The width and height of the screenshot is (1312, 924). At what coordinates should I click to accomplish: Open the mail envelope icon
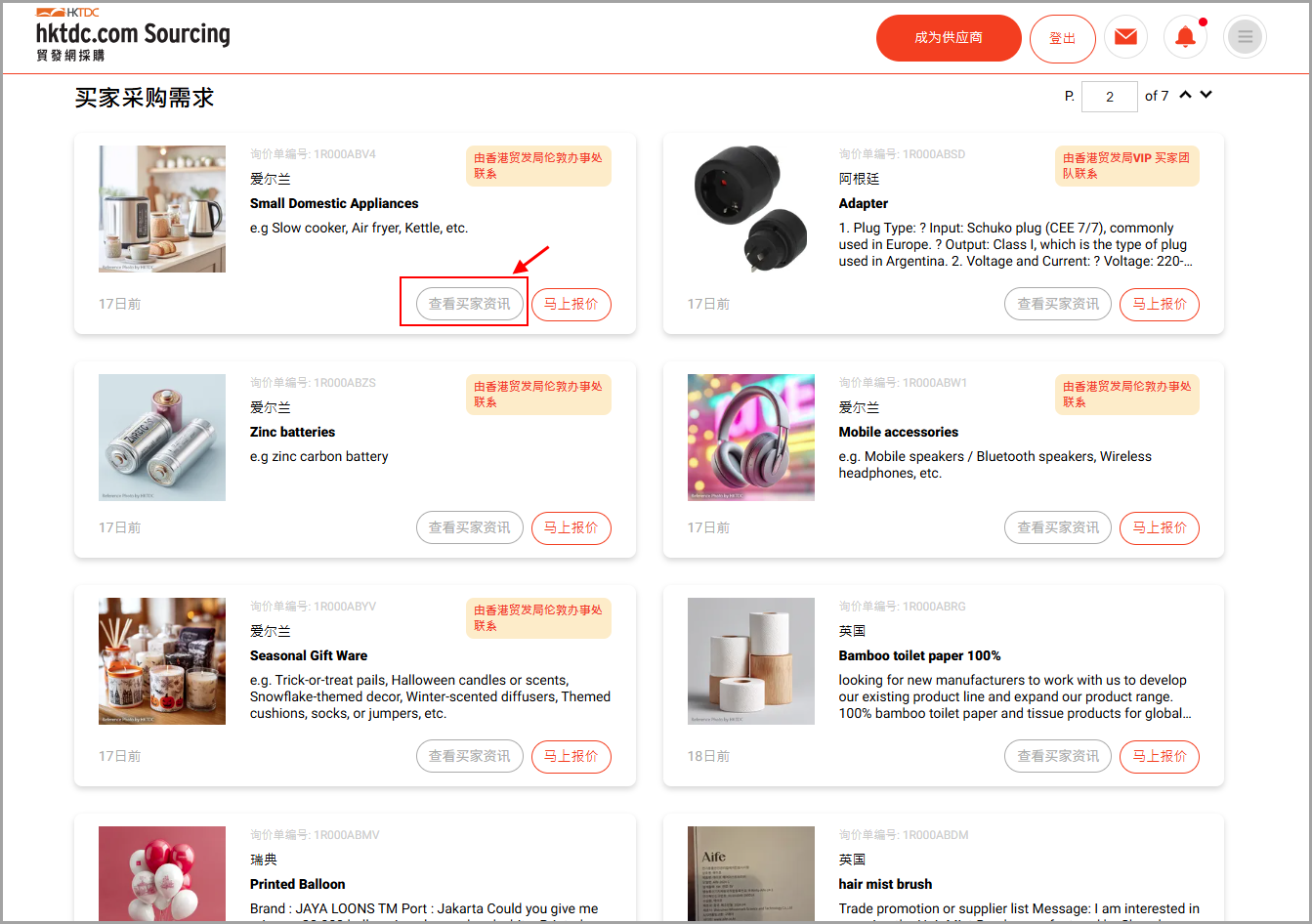pyautogui.click(x=1125, y=37)
